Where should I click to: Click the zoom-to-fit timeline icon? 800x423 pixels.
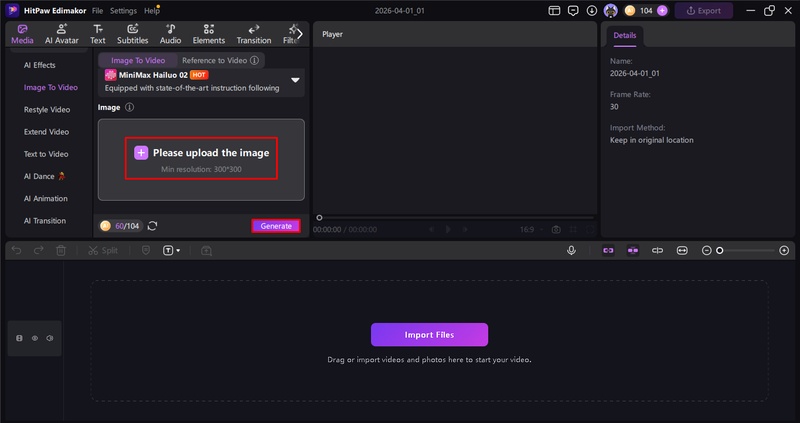681,250
